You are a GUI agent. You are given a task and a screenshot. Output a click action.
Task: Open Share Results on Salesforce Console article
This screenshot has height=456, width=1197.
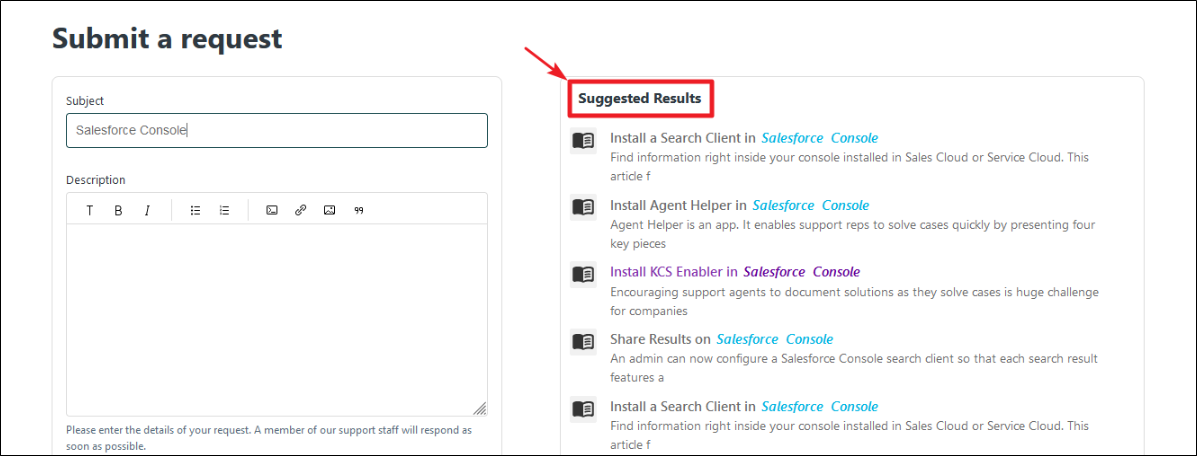point(721,339)
